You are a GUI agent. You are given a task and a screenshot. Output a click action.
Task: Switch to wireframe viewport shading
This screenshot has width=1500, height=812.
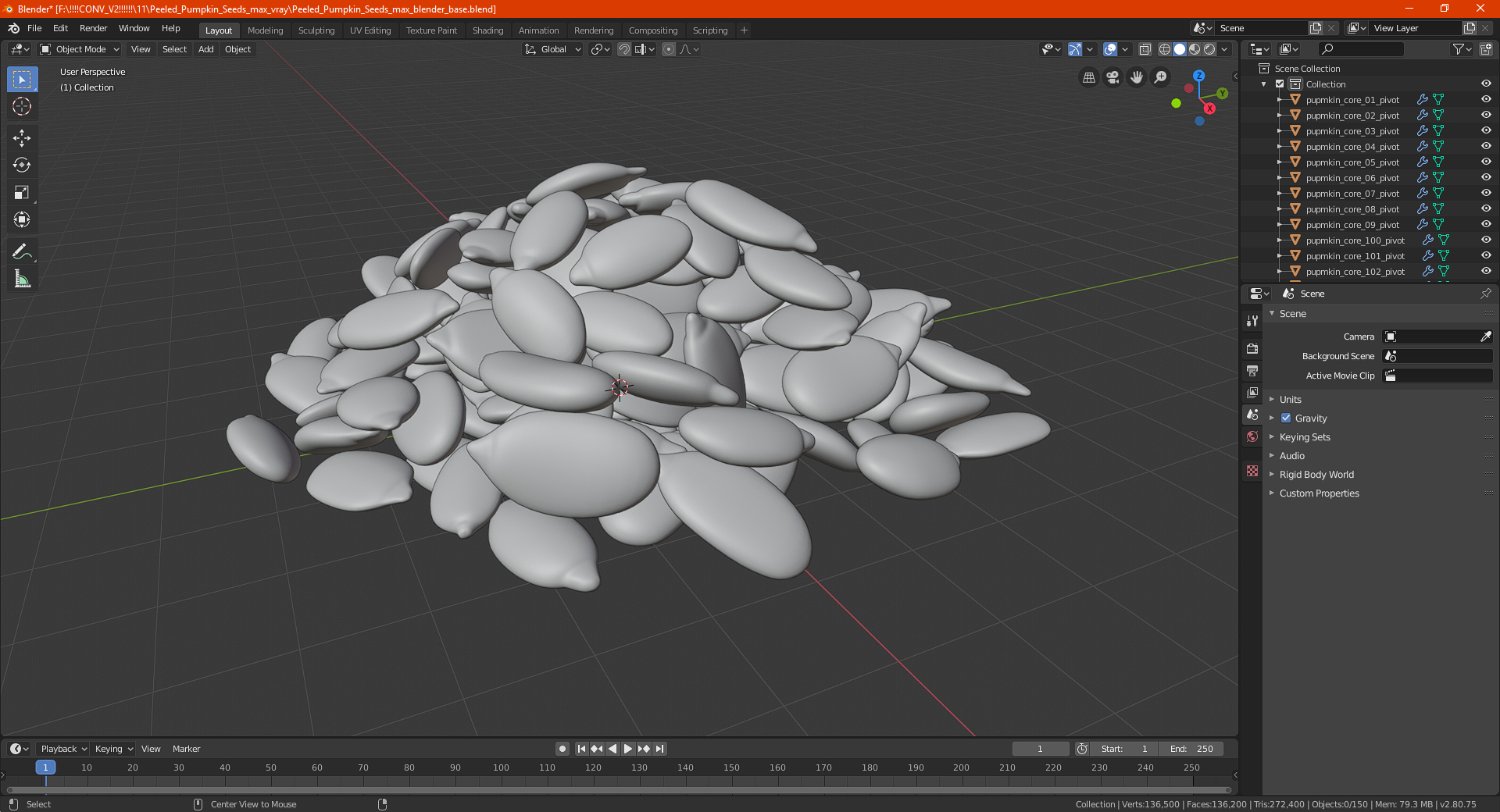1165,49
